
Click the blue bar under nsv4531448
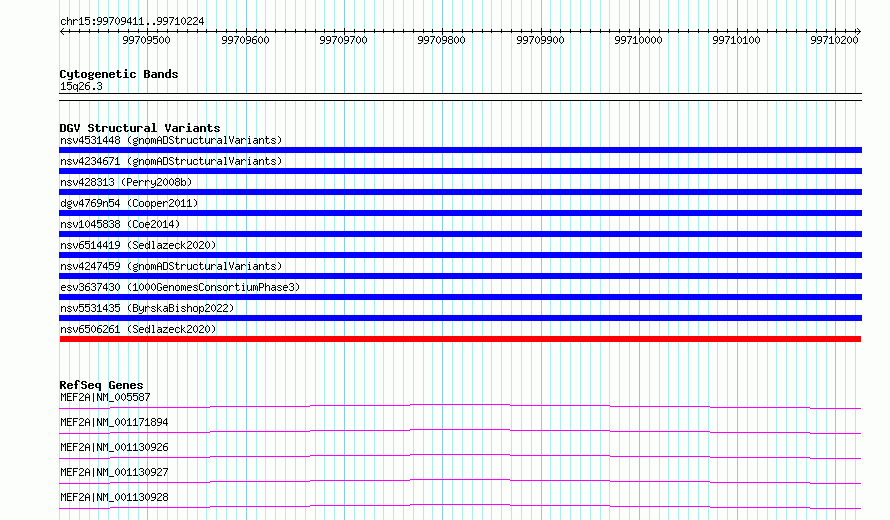[x=460, y=150]
